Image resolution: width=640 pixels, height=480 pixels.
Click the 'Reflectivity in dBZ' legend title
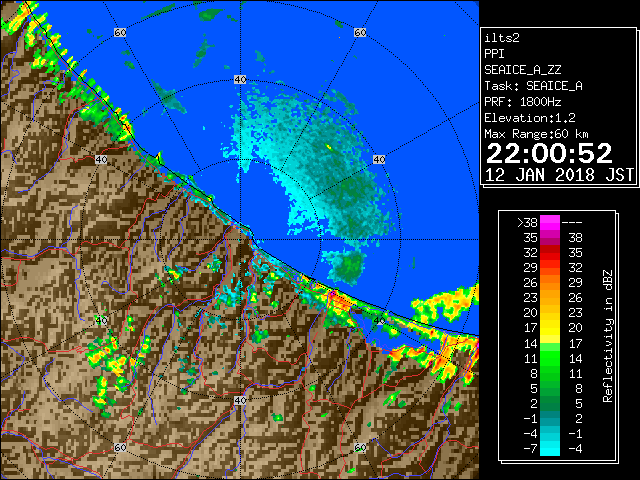pos(608,336)
